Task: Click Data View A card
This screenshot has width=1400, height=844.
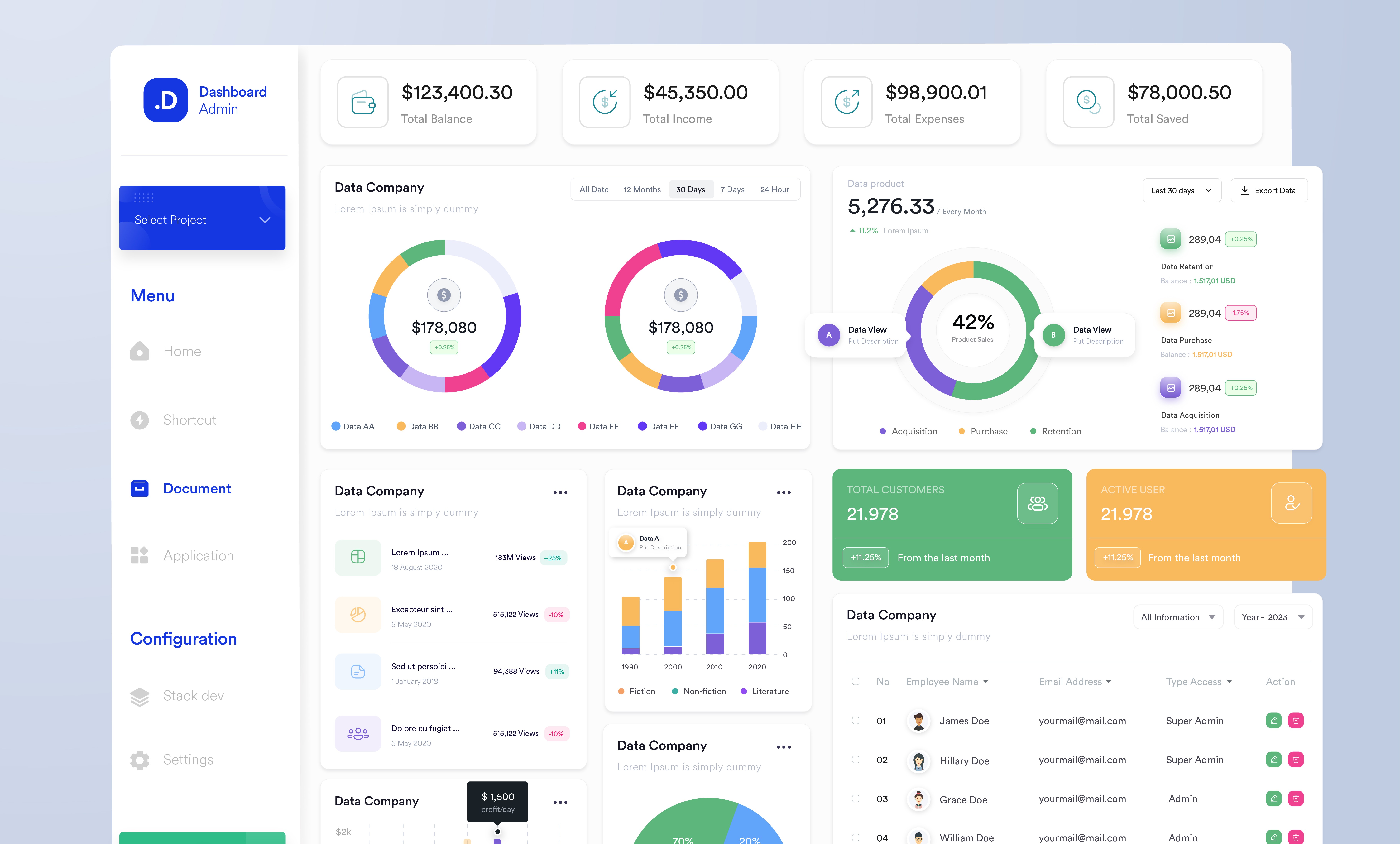Action: pyautogui.click(x=857, y=335)
